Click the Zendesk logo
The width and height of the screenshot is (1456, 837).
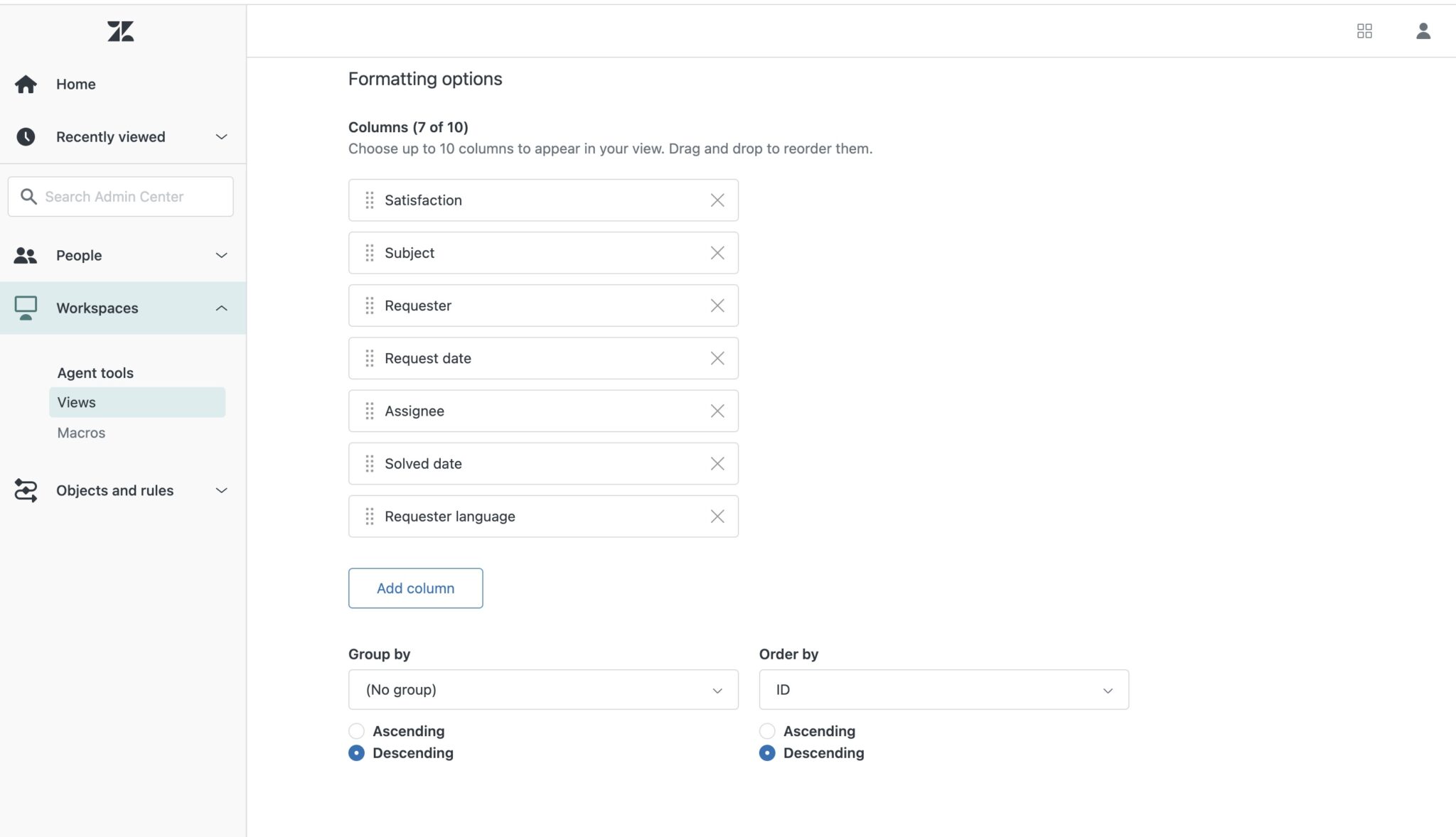pyautogui.click(x=121, y=31)
